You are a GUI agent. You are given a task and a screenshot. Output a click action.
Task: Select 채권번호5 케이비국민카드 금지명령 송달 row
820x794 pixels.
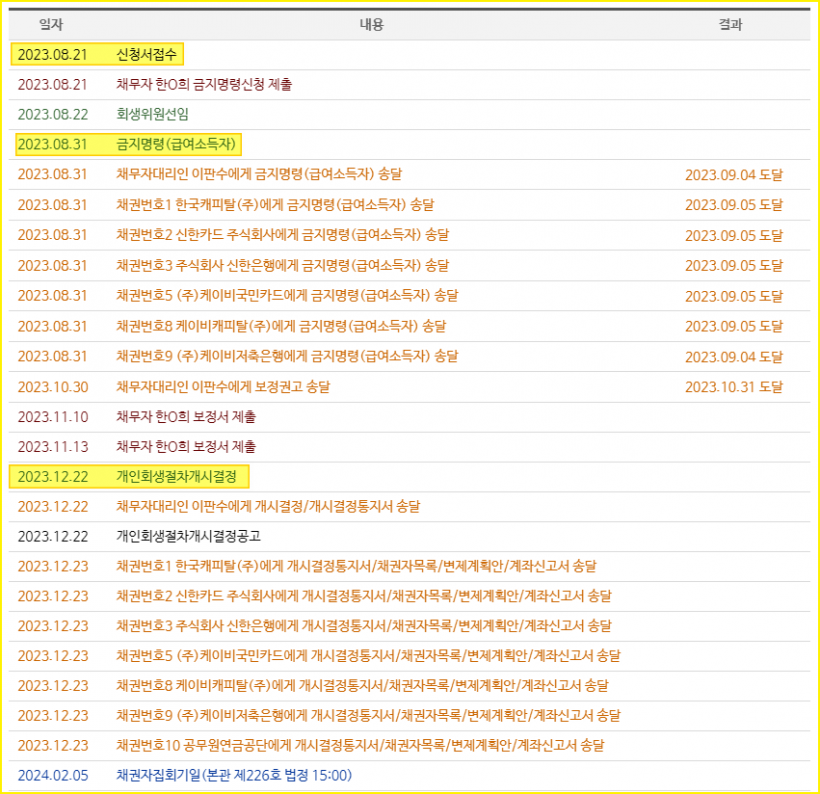coord(409,296)
